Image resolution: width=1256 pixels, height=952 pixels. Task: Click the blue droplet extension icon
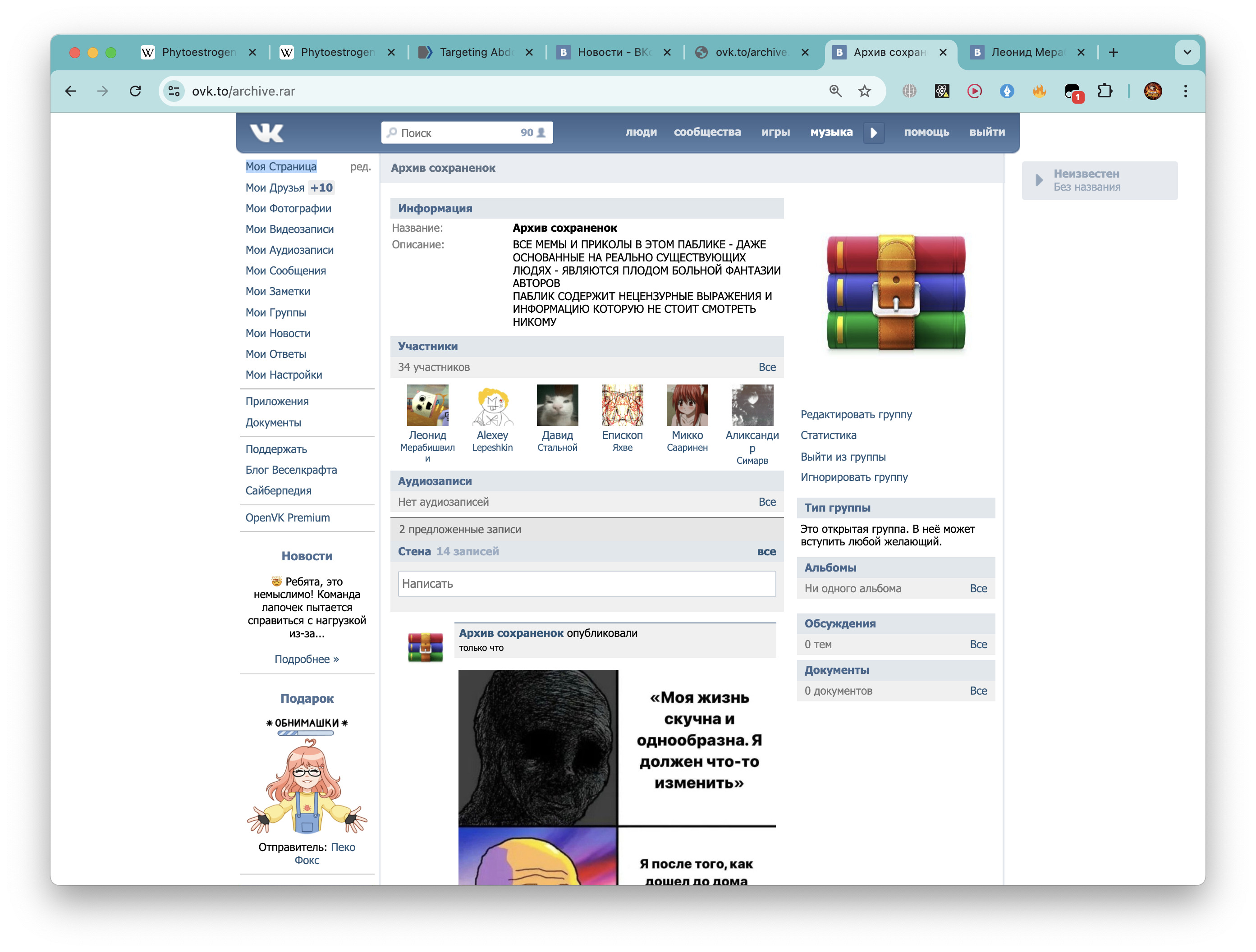[x=1007, y=91]
